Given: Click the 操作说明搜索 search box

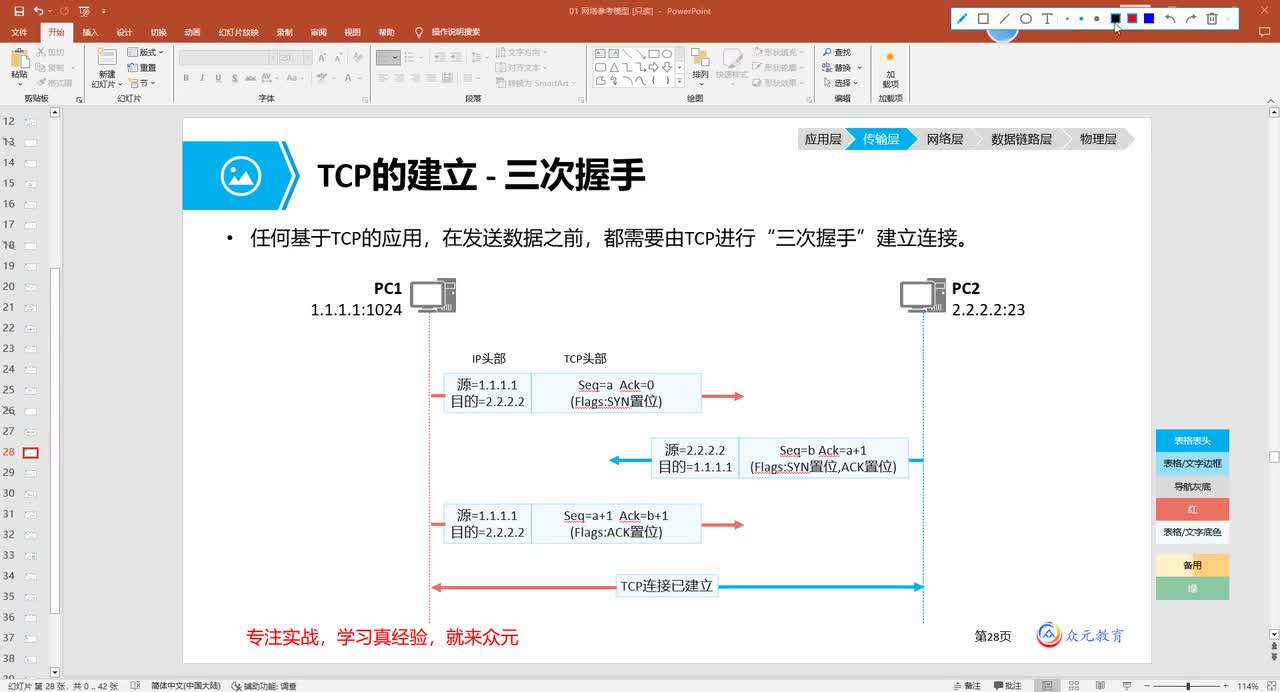Looking at the screenshot, I should click(x=455, y=32).
